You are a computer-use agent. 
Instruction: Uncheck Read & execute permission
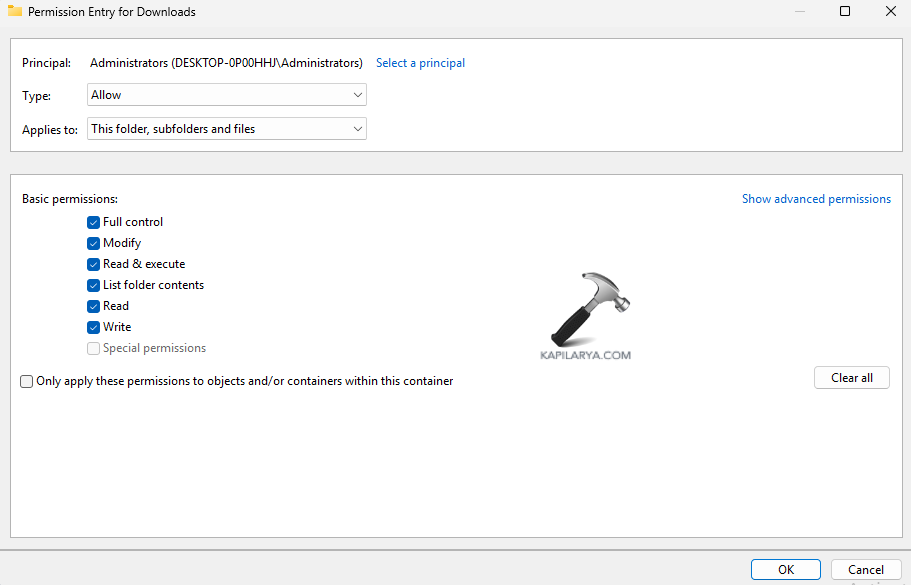pyautogui.click(x=94, y=264)
